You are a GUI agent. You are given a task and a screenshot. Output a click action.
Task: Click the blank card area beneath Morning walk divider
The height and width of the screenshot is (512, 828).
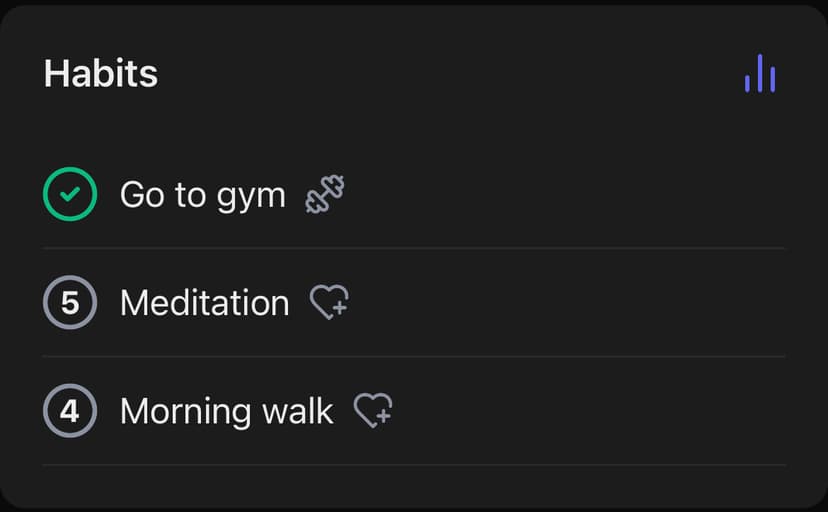point(414,488)
